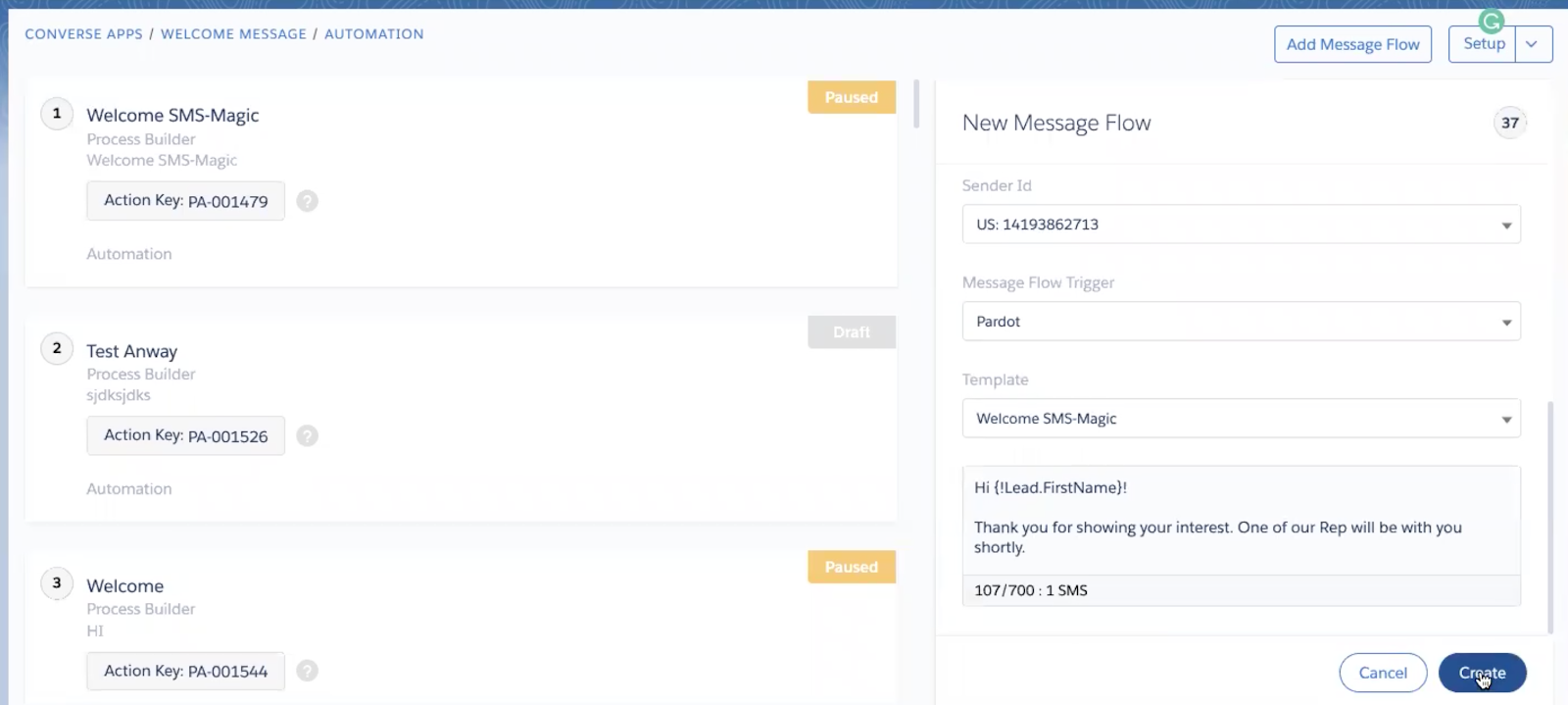Viewport: 1568px width, 705px height.
Task: Create the new message flow
Action: point(1482,673)
